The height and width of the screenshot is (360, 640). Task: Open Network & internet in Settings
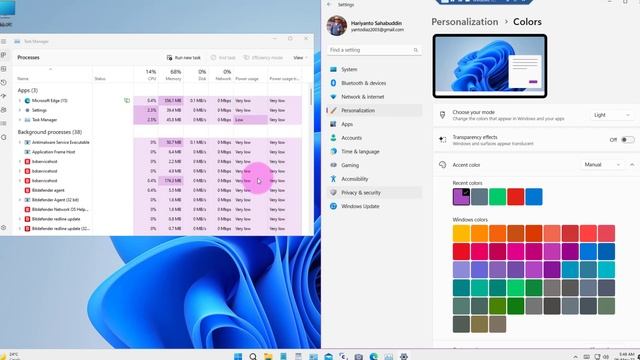pos(374,97)
